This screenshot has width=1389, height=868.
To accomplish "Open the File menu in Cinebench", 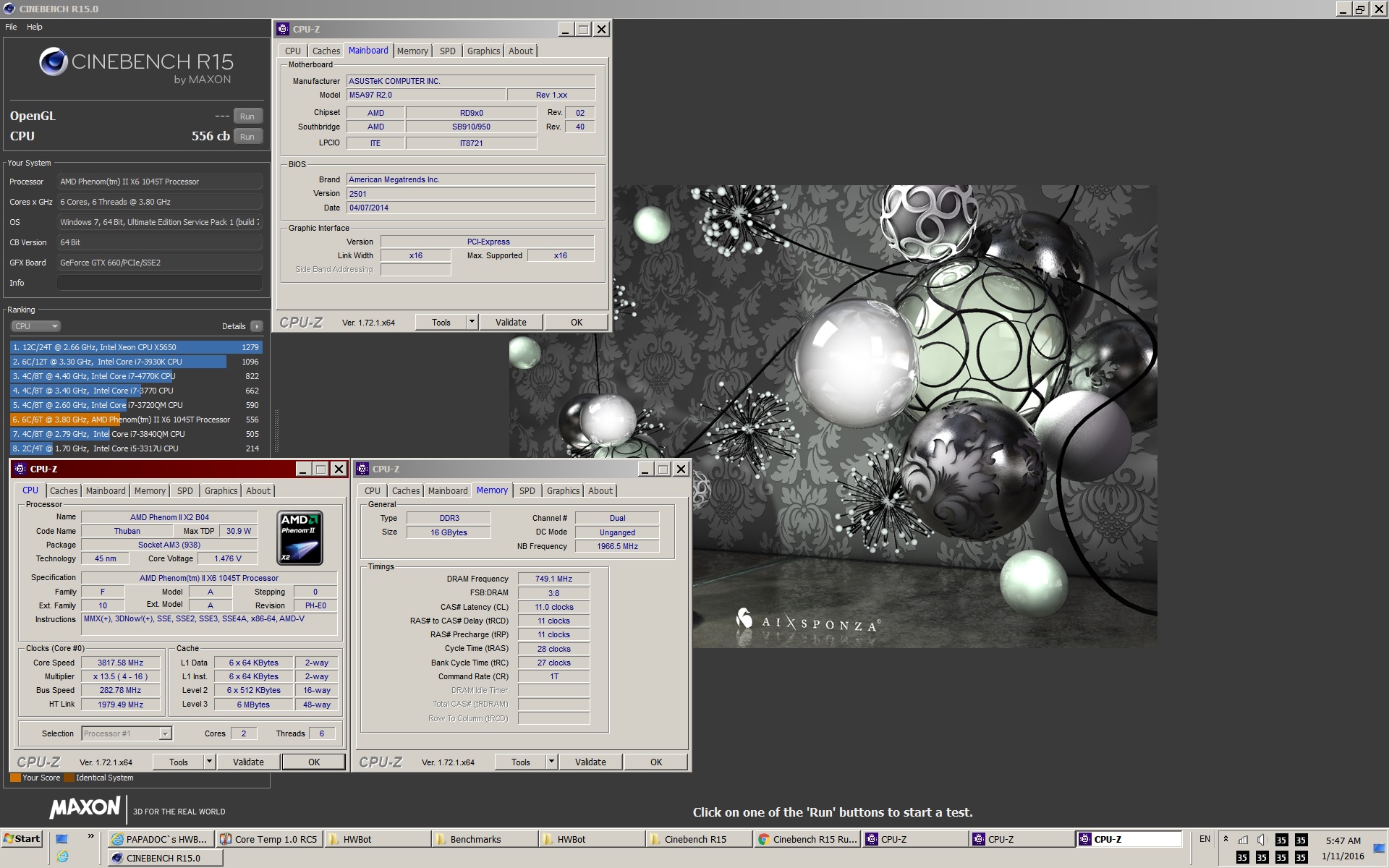I will (11, 27).
